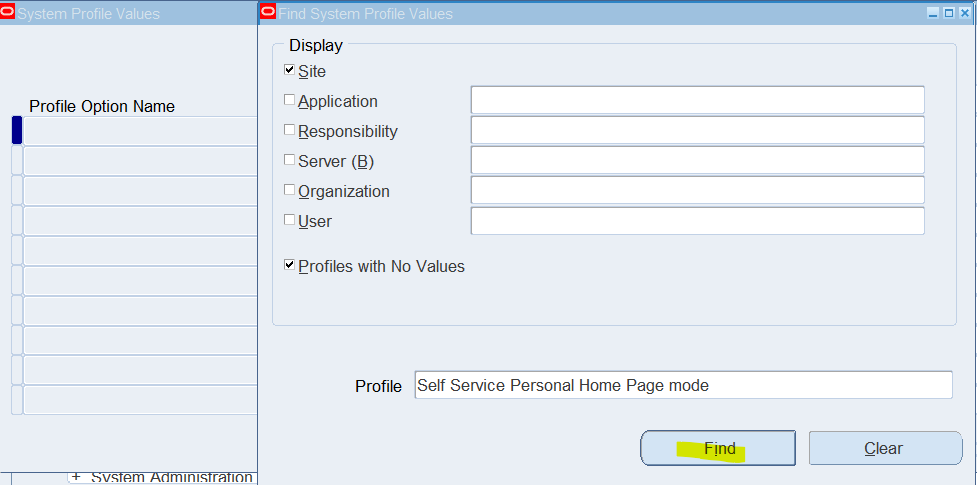Enable the Responsibility checkbox
977x485 pixels.
[289, 130]
